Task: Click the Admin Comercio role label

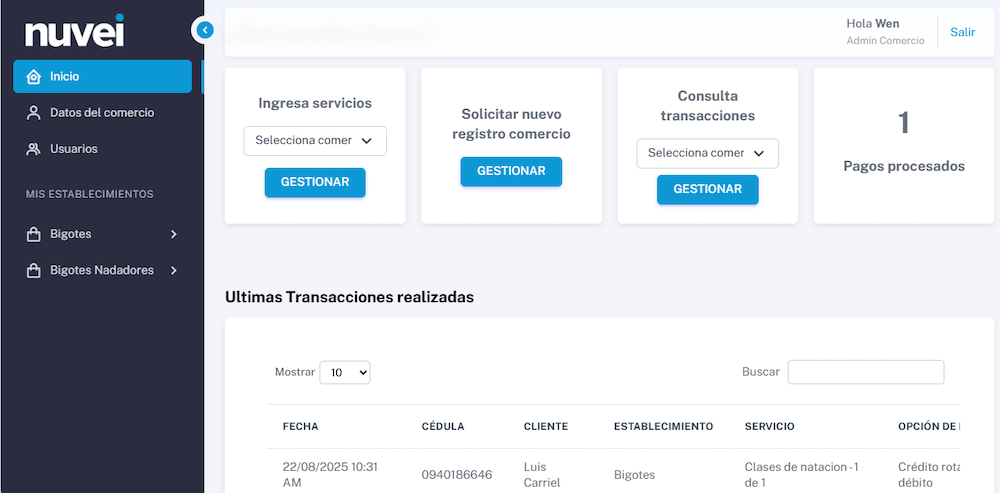Action: [885, 41]
